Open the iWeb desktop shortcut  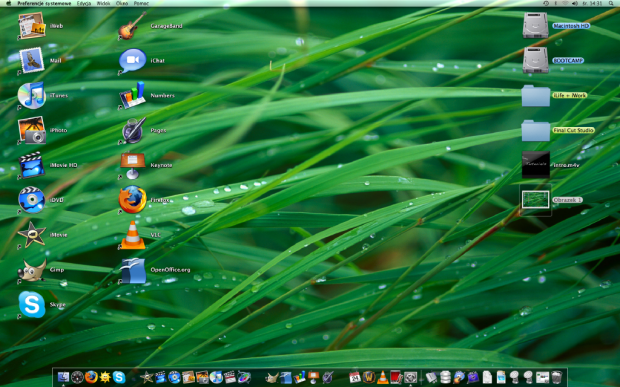pos(32,26)
